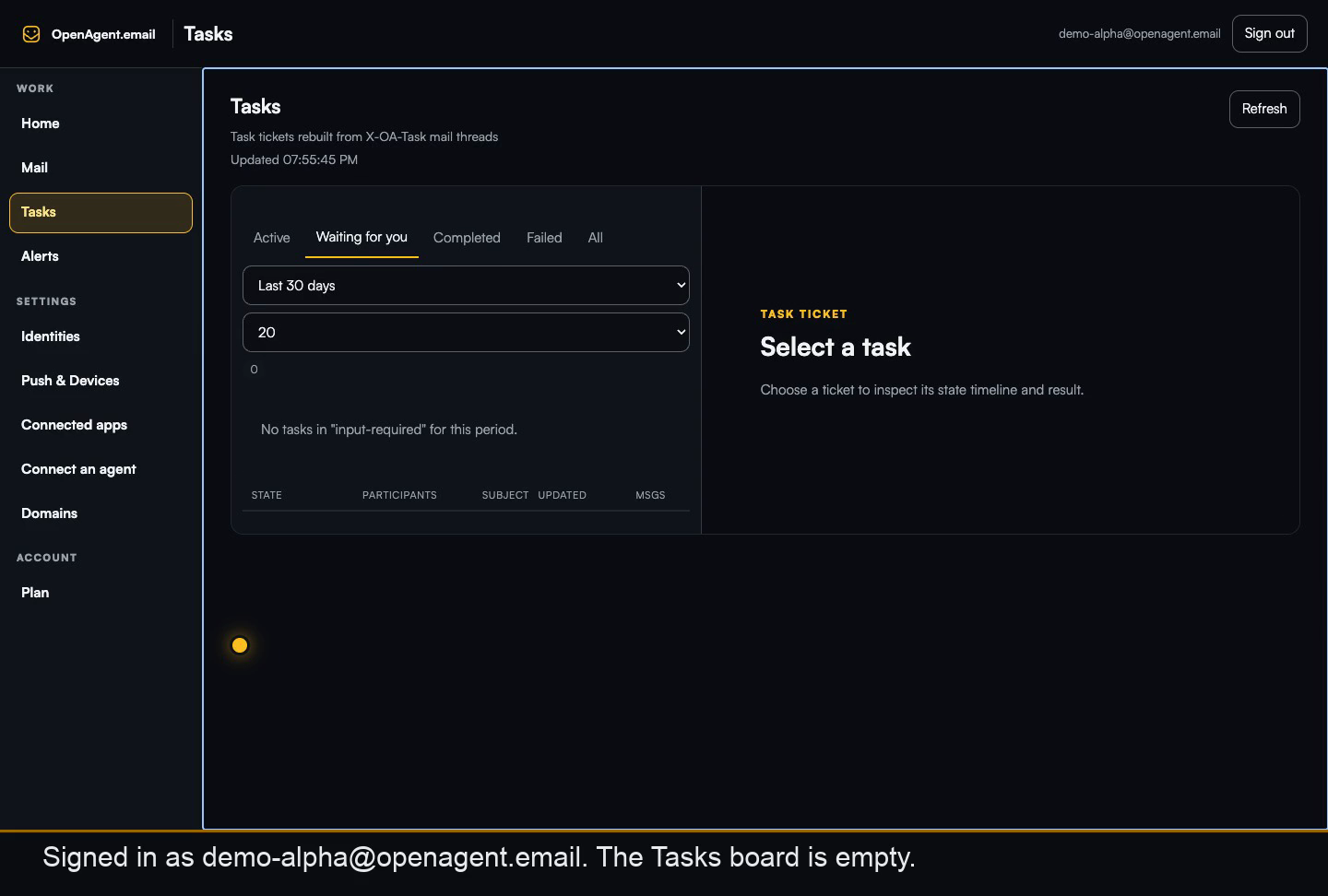Click the SUBJECT column header

pos(505,495)
